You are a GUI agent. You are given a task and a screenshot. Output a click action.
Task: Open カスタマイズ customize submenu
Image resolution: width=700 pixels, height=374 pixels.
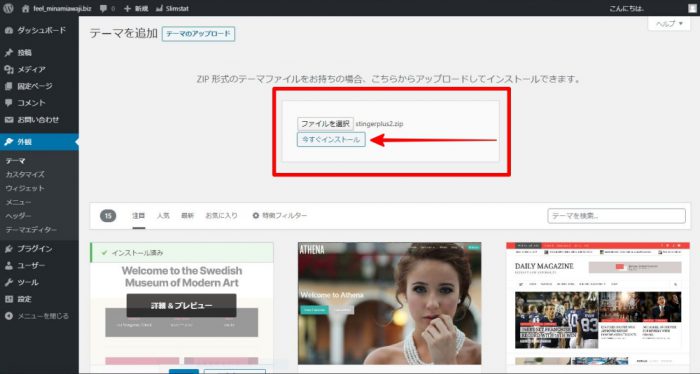pyautogui.click(x=25, y=175)
